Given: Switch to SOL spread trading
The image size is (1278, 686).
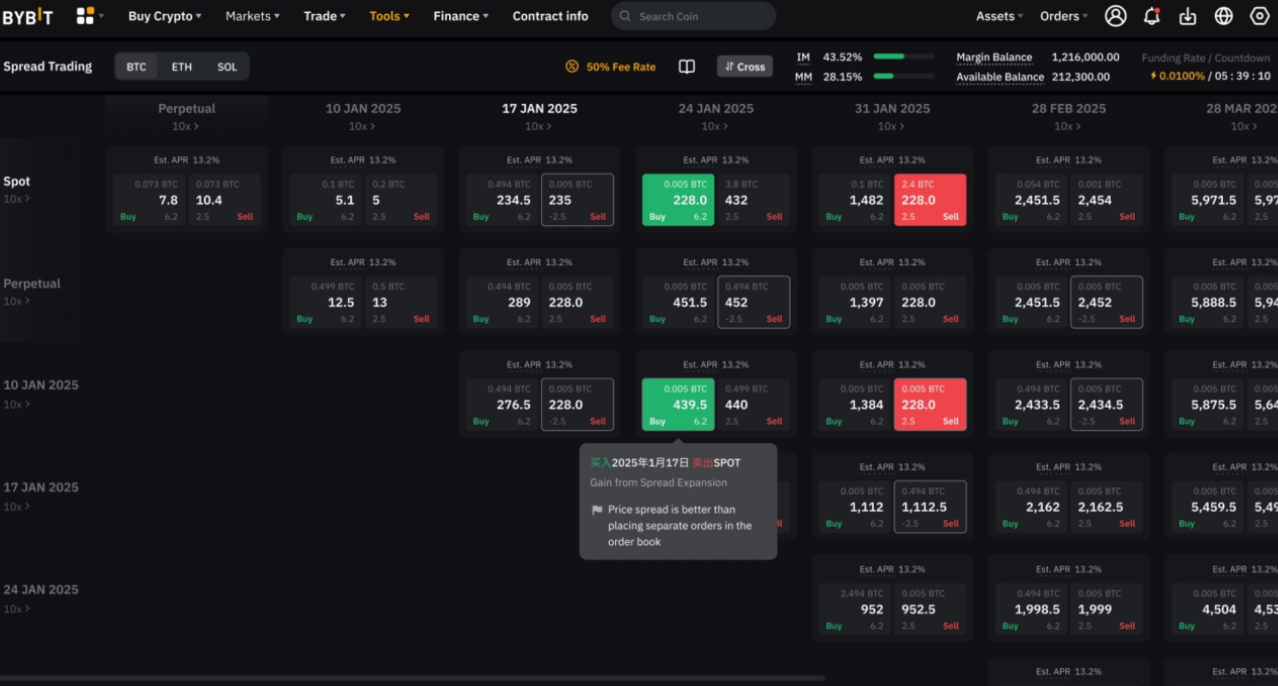Looking at the screenshot, I should pyautogui.click(x=227, y=67).
